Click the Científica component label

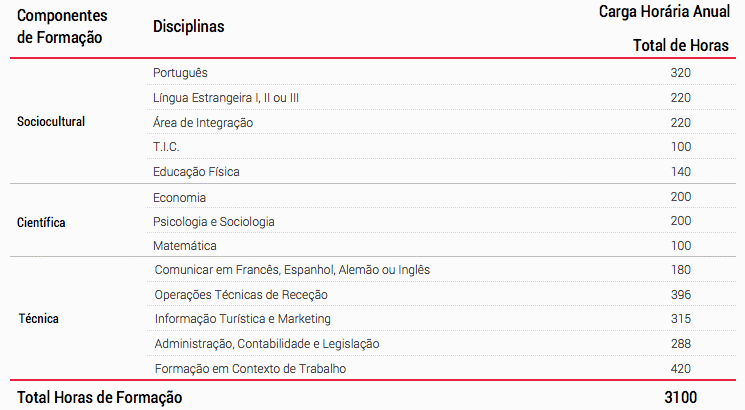pyautogui.click(x=41, y=222)
